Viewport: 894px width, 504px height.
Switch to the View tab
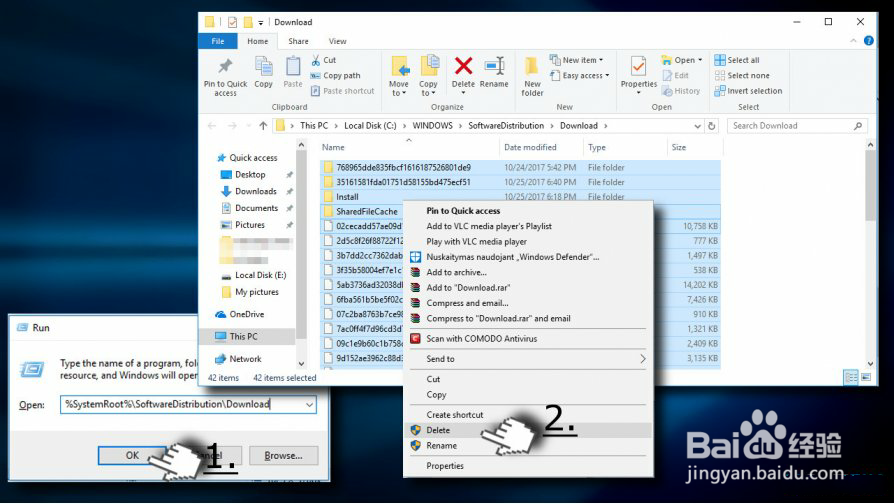338,41
